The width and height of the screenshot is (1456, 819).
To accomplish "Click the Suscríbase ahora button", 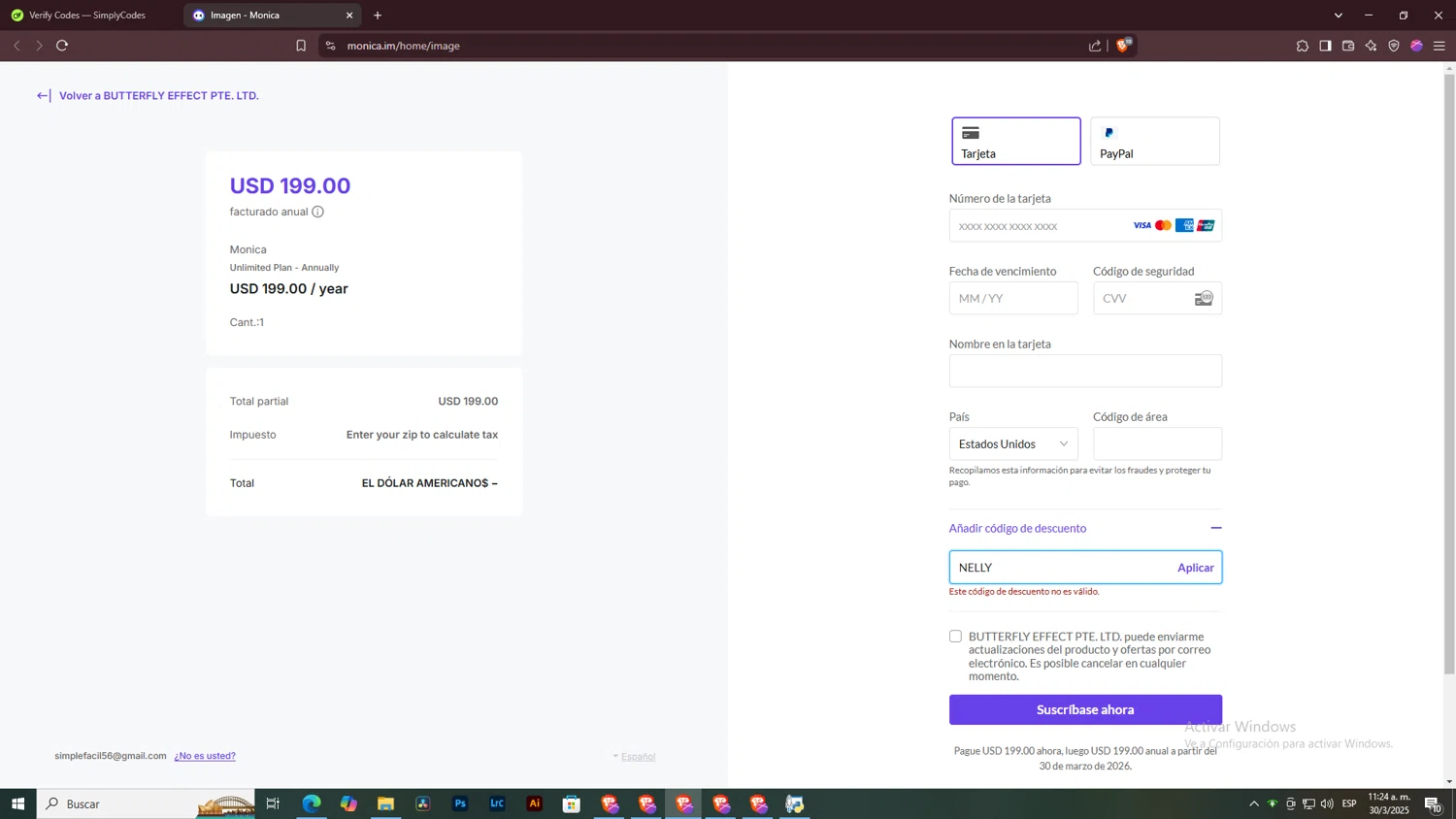I will click(x=1085, y=709).
